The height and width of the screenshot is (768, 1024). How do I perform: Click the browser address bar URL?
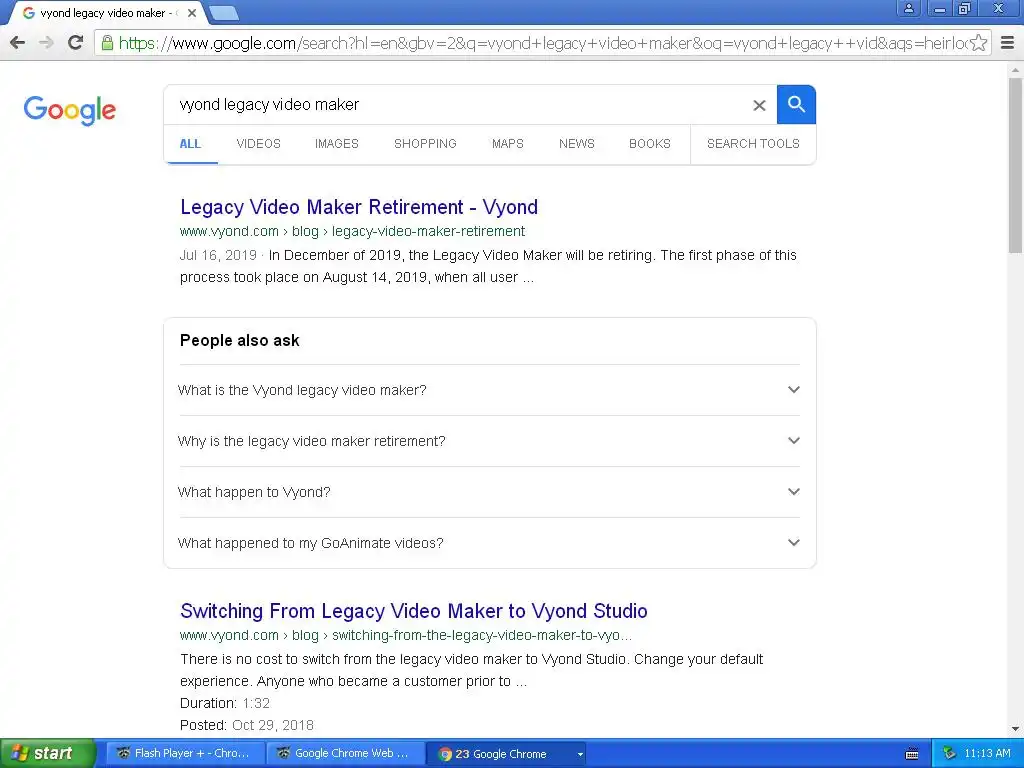pyautogui.click(x=542, y=43)
